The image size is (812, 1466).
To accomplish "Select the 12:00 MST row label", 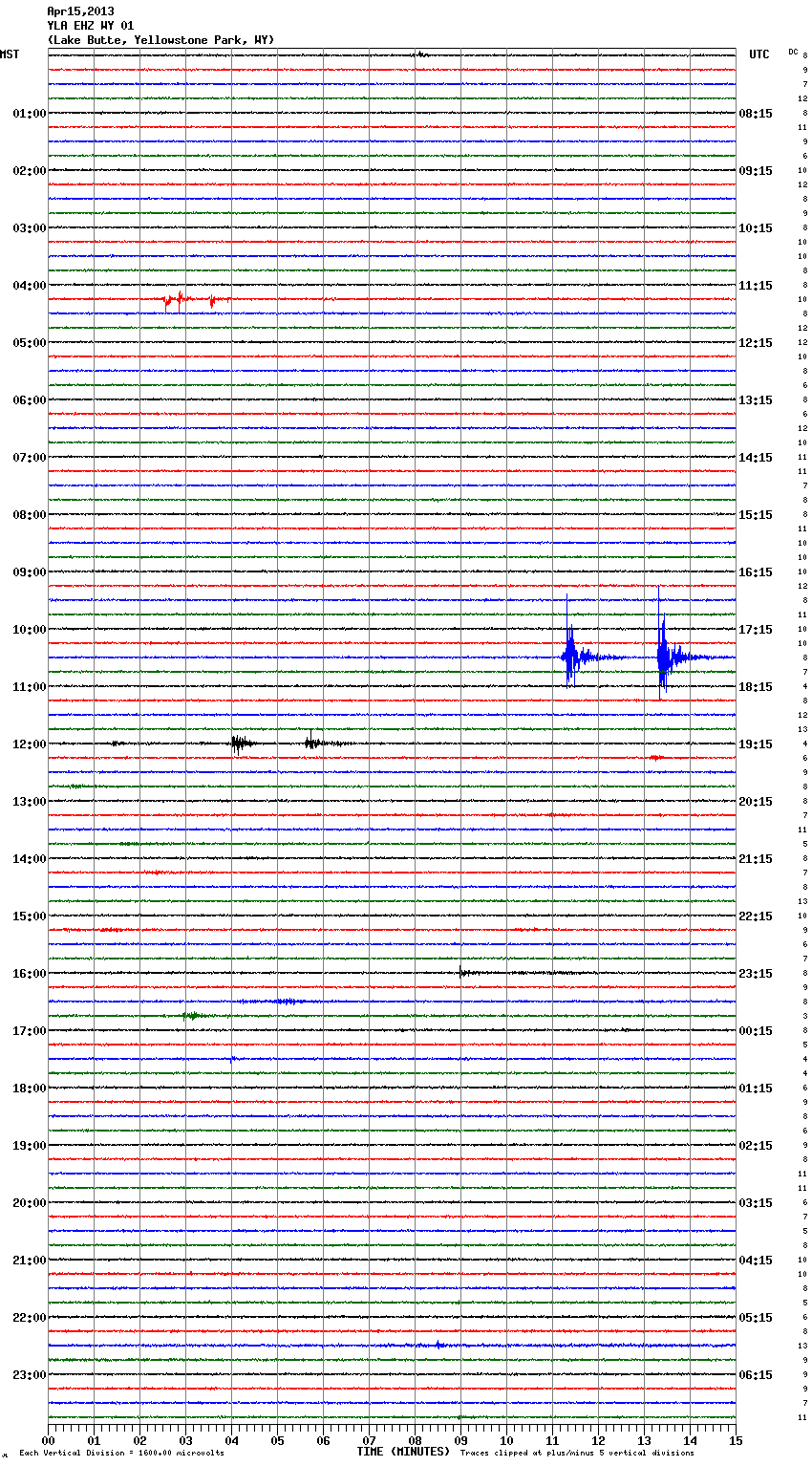I will pos(29,744).
